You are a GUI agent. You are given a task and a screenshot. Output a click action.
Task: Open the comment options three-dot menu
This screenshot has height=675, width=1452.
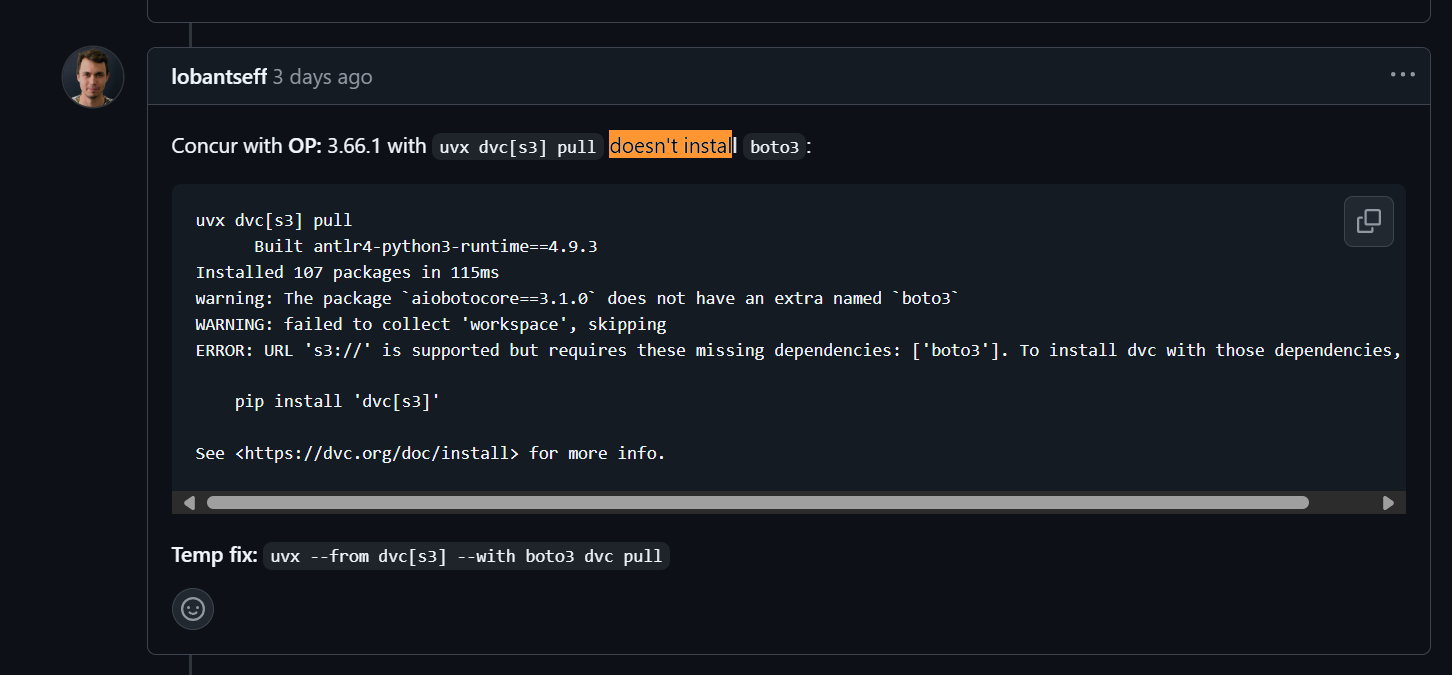click(1402, 75)
